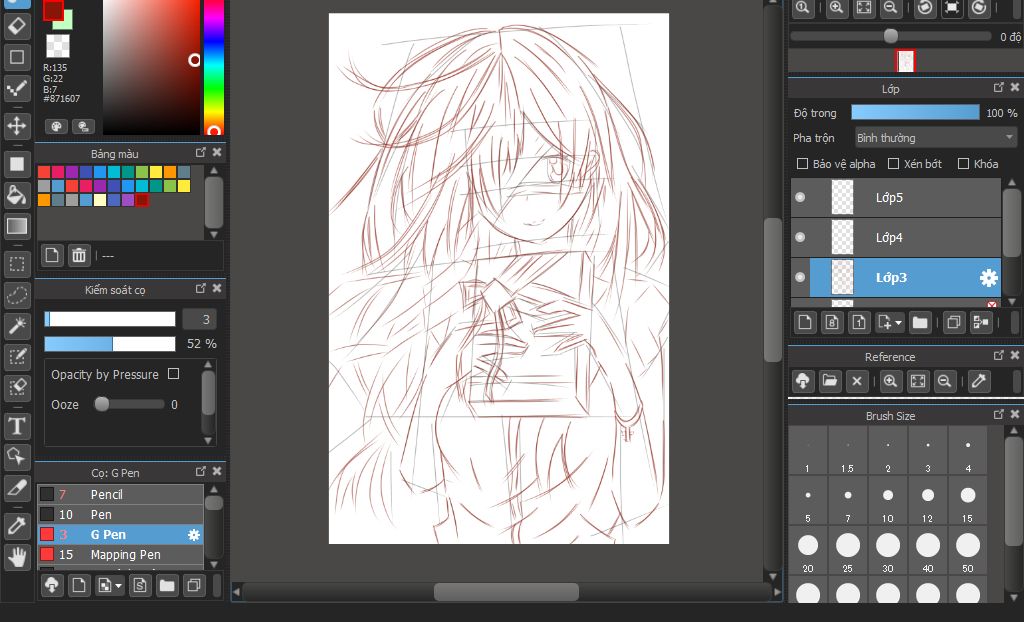Enable Opacity by Pressure checkbox

[x=173, y=374]
